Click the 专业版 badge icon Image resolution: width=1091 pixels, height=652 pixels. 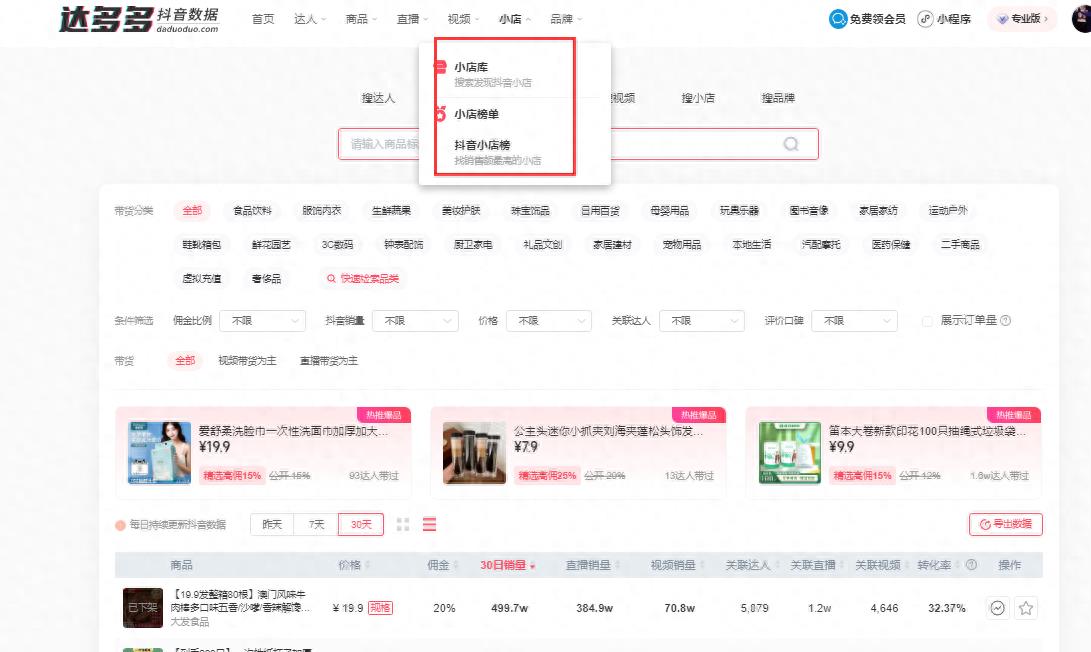(x=1003, y=19)
